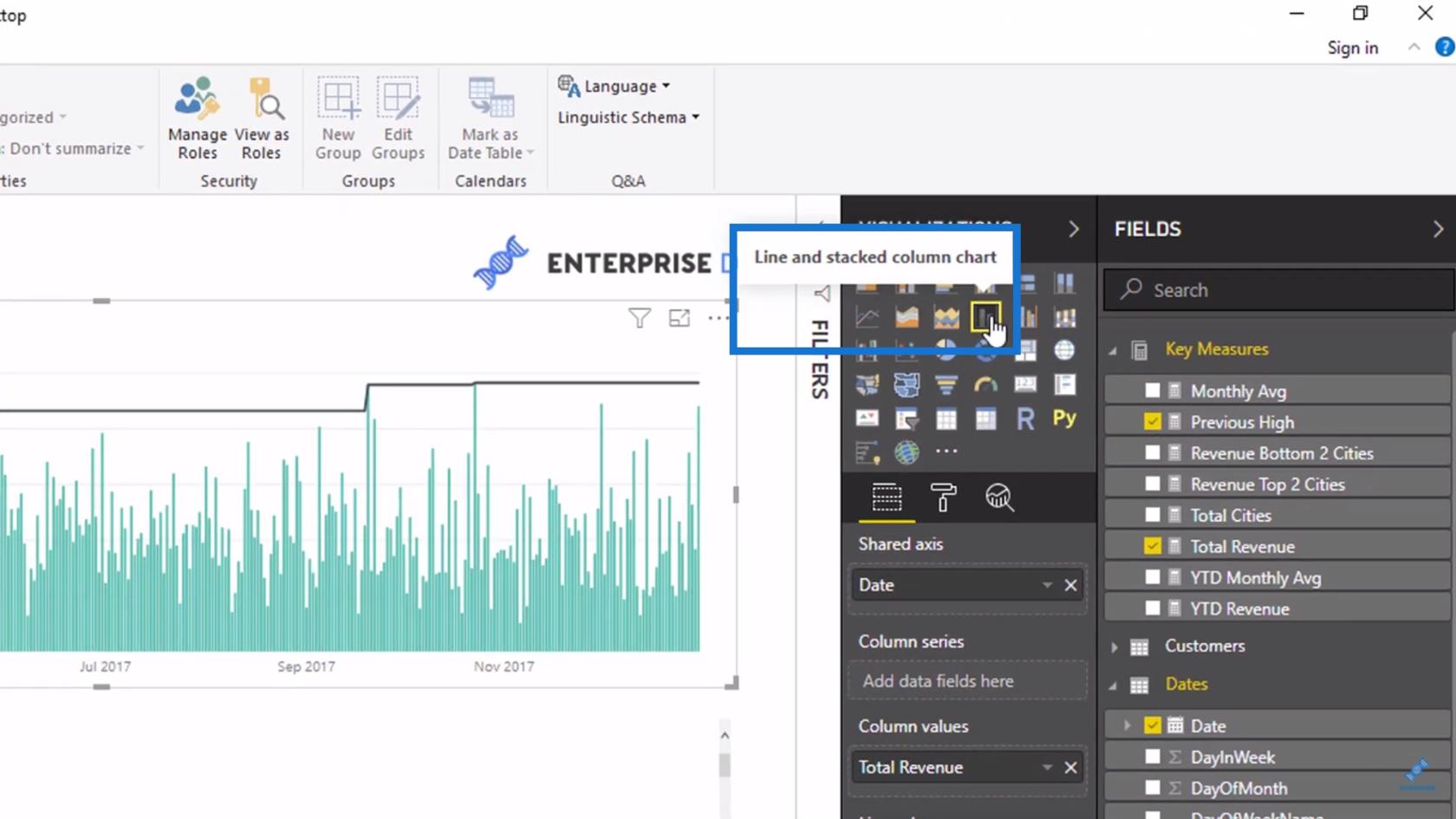The image size is (1456, 819).
Task: Uncheck the Total Revenue measure in Fields
Action: [x=1152, y=546]
